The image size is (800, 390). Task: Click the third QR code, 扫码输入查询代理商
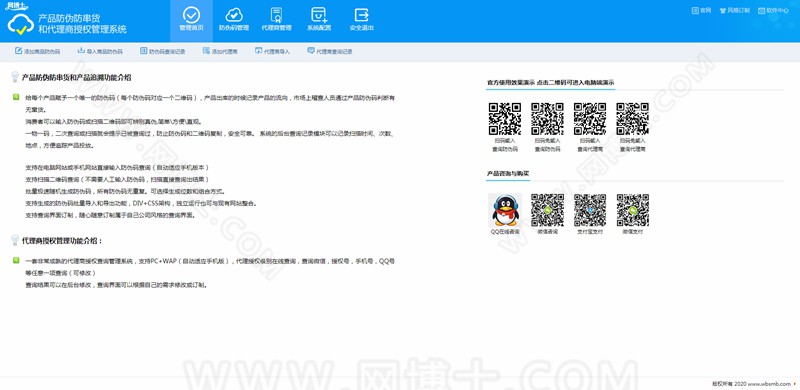pos(590,119)
